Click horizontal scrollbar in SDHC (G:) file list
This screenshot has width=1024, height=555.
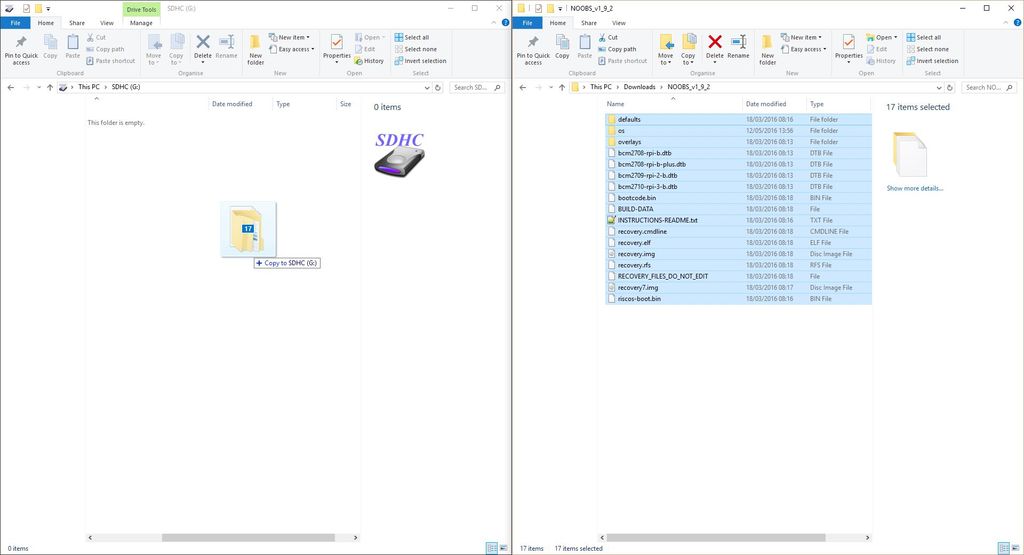pyautogui.click(x=248, y=537)
